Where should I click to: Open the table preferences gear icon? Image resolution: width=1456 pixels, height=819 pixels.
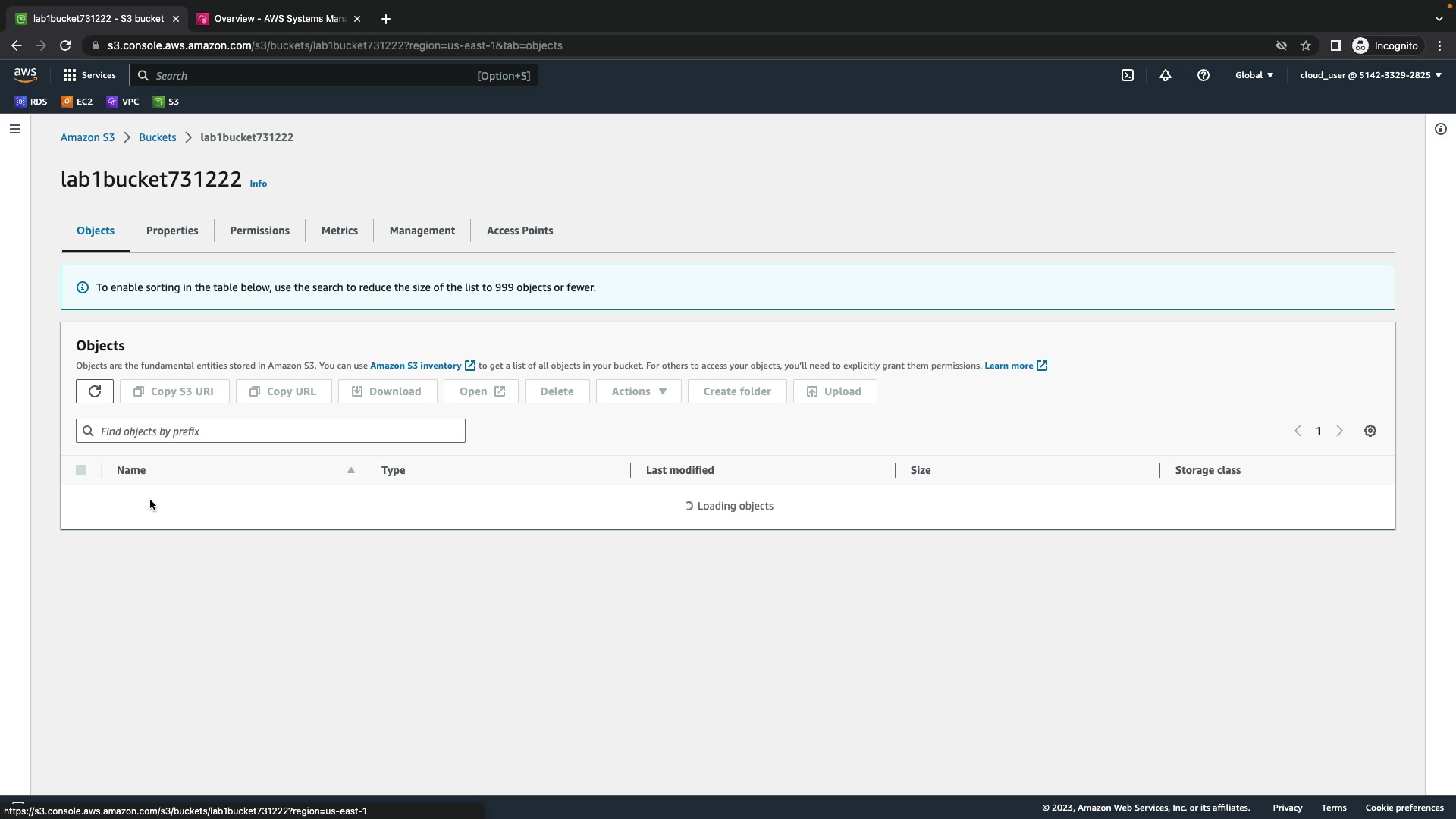click(1370, 431)
